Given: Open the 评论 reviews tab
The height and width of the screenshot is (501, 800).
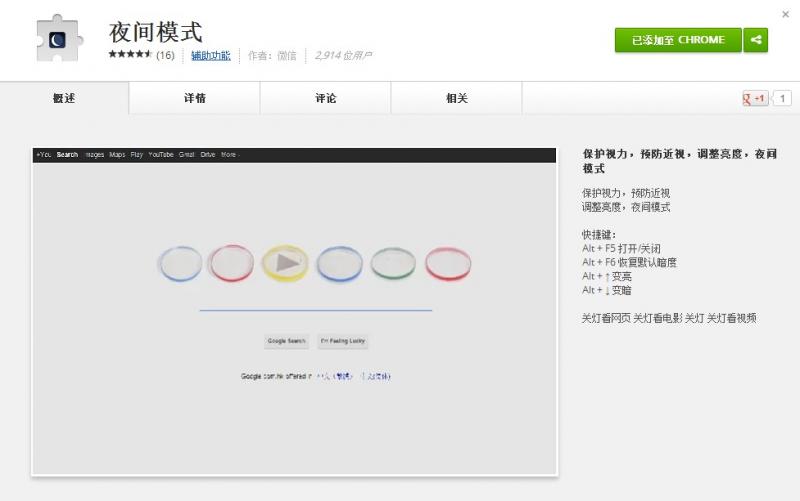Looking at the screenshot, I should coord(325,98).
